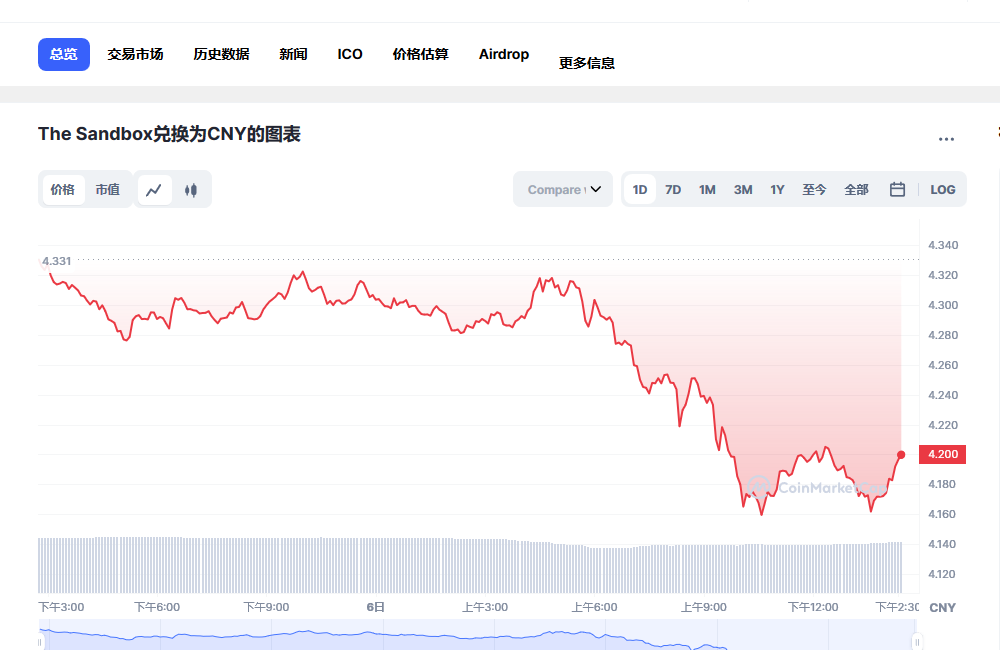Viewport: 1000px width, 650px height.
Task: Select the 1Y time range
Action: [777, 189]
